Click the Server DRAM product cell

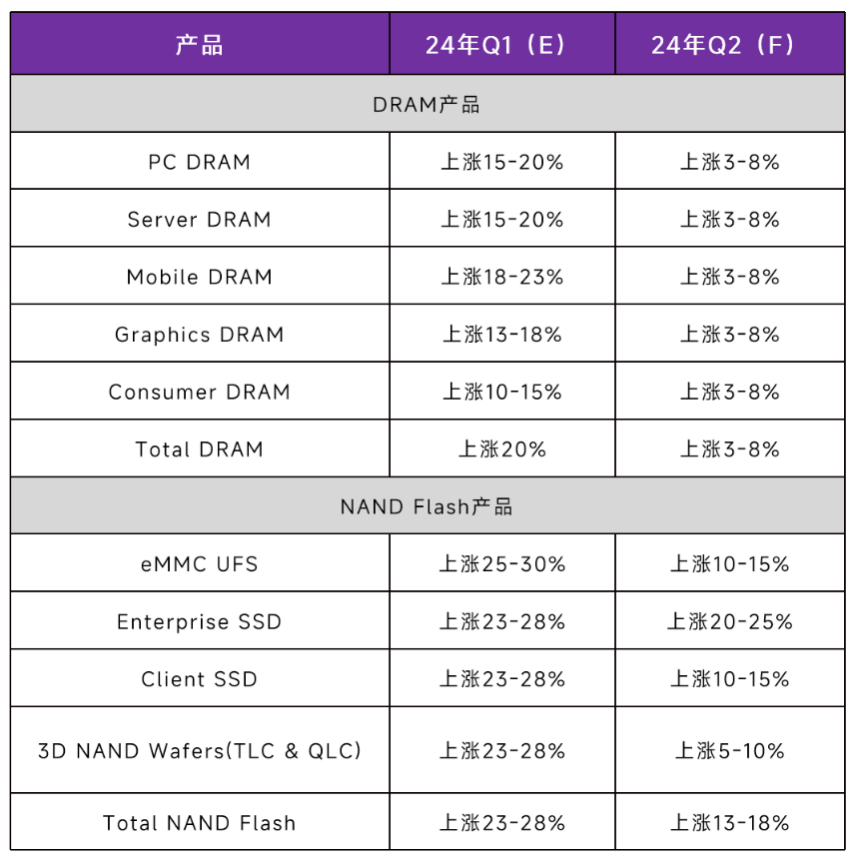199,220
